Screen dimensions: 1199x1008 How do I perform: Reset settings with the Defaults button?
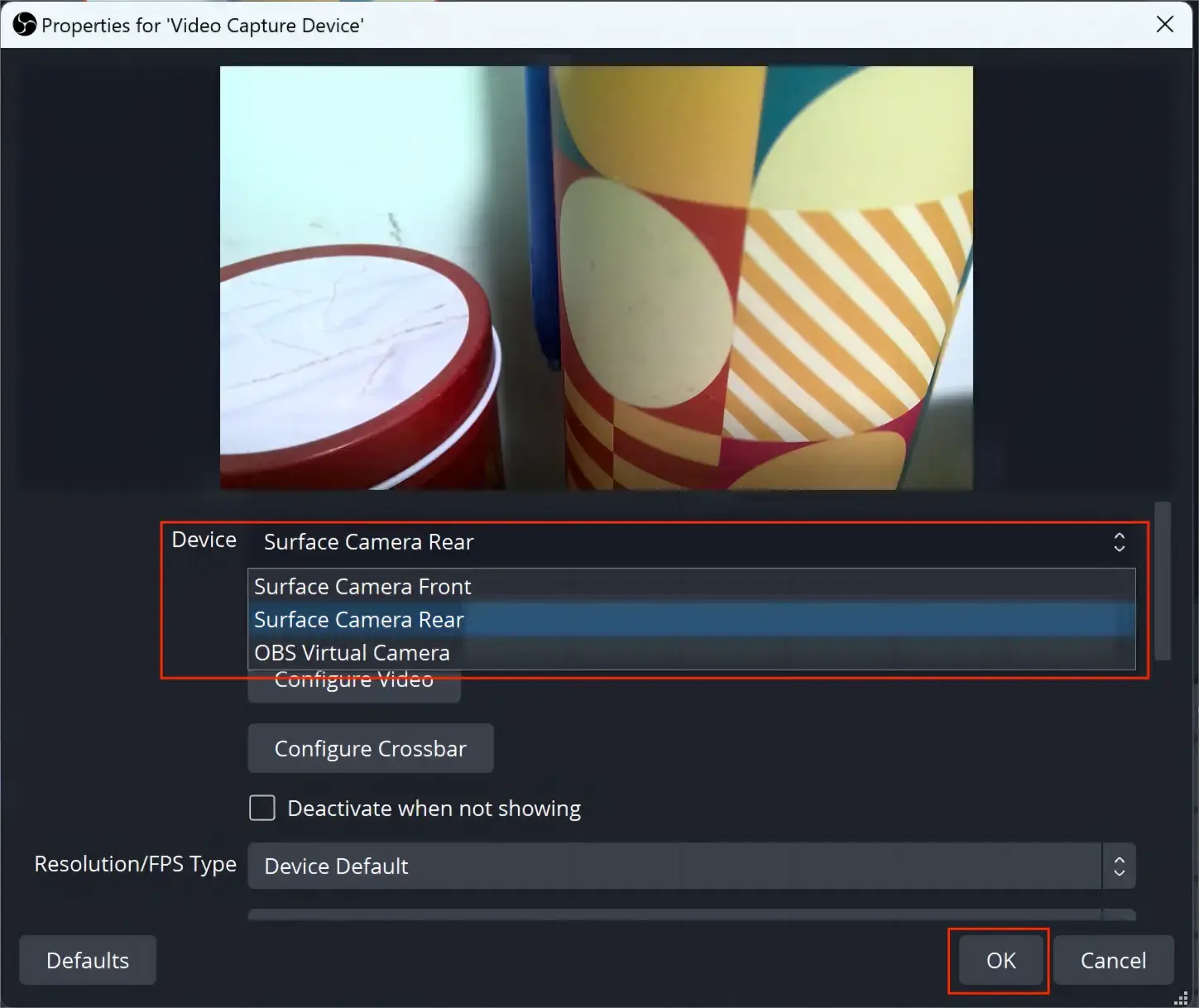point(88,960)
